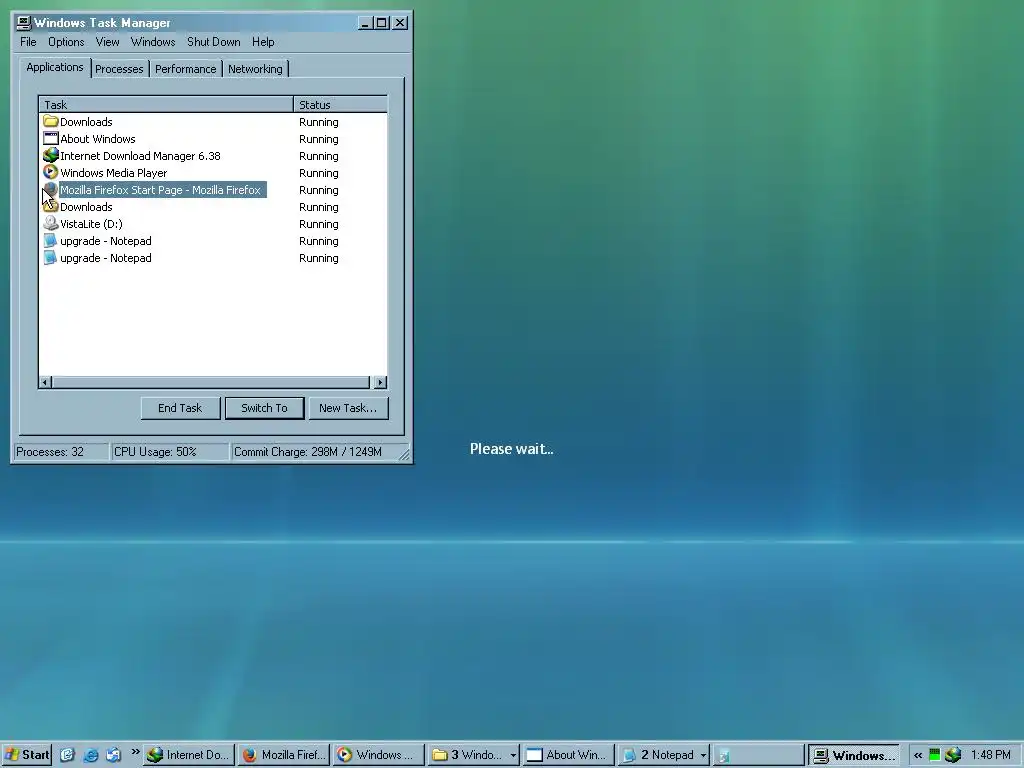Sort the list by the Task column header

tap(166, 104)
